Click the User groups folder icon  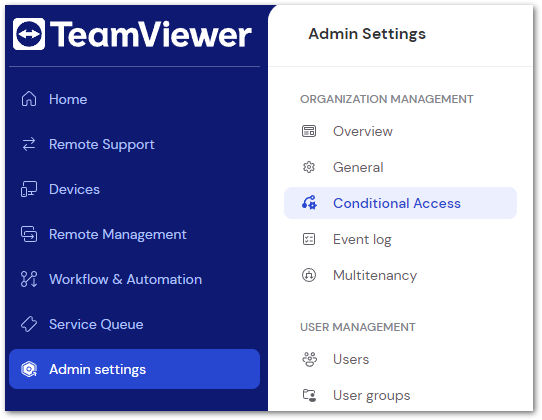coord(309,395)
